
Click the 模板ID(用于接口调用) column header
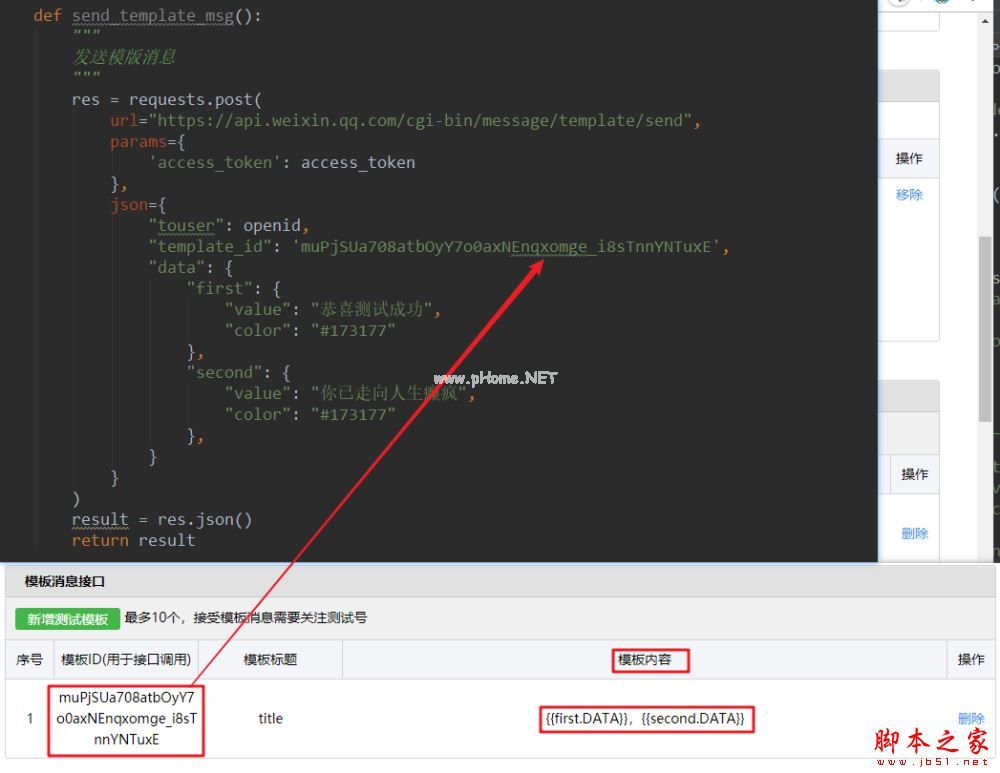coord(126,660)
